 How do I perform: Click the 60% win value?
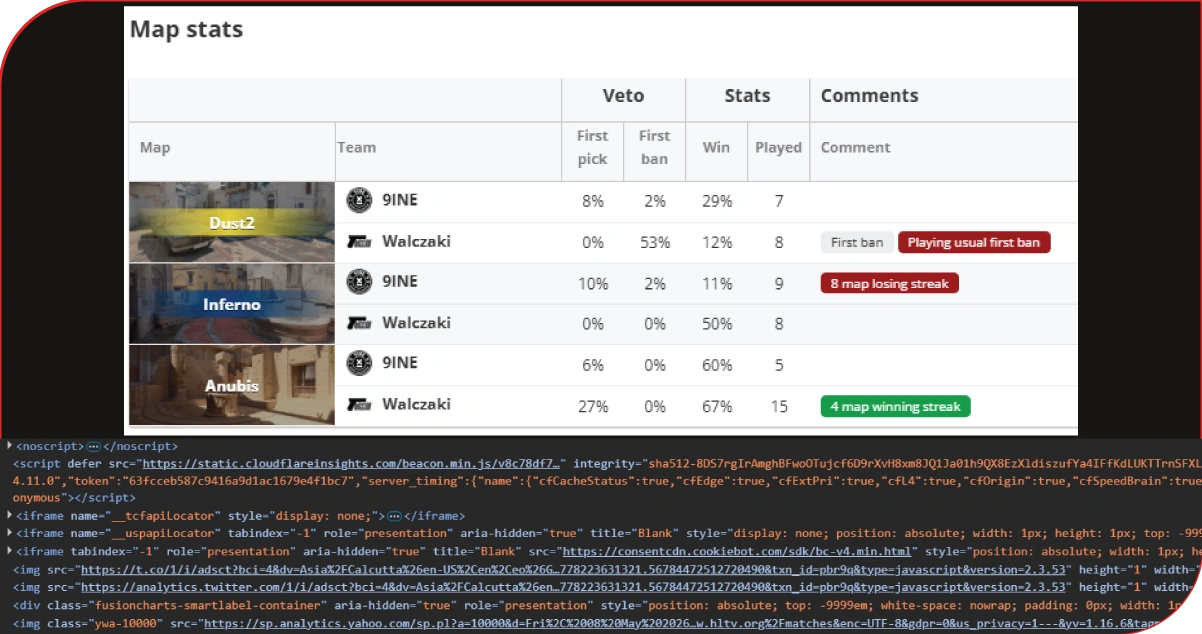[716, 366]
